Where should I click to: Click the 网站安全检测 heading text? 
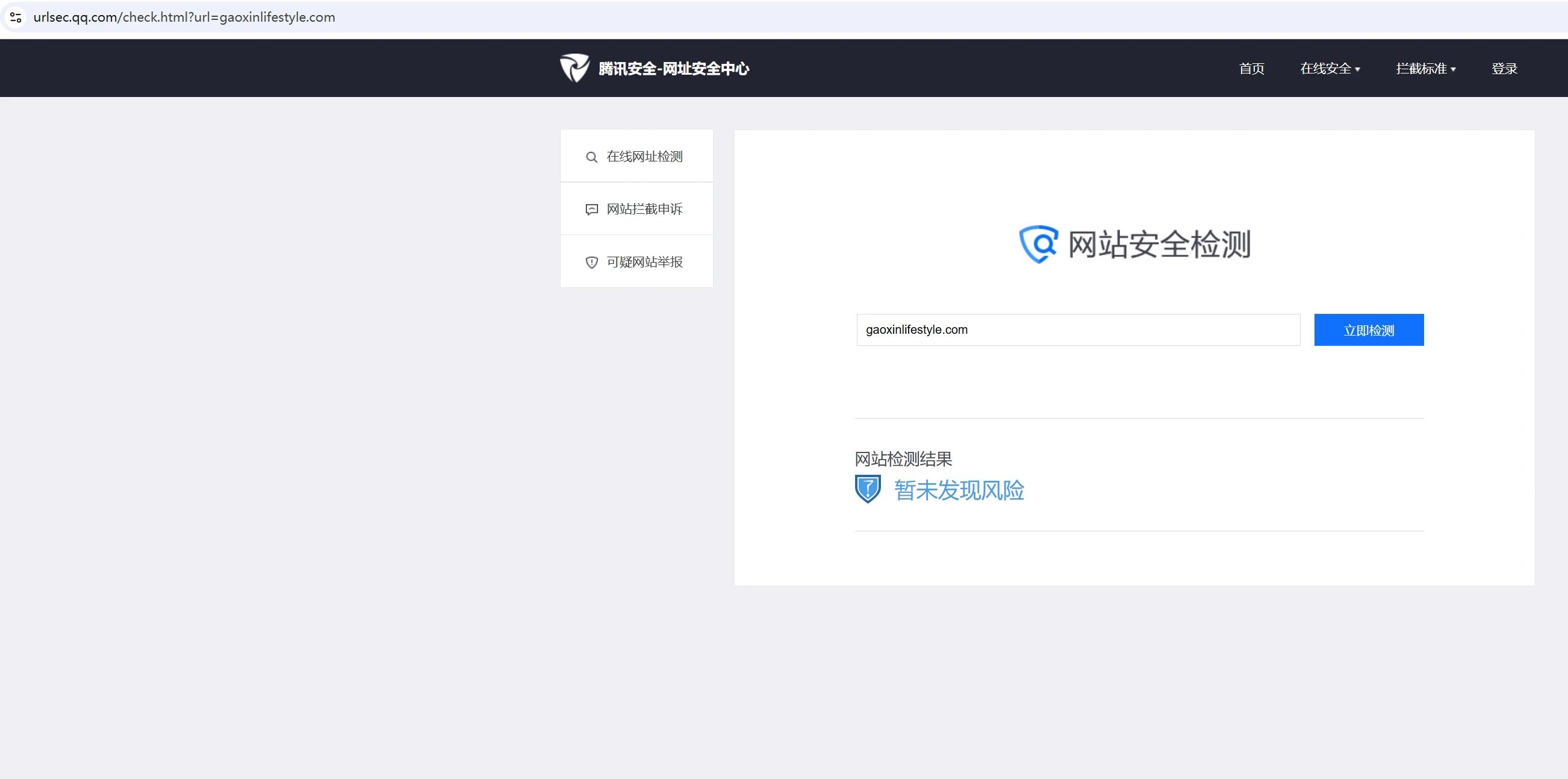pos(1159,244)
